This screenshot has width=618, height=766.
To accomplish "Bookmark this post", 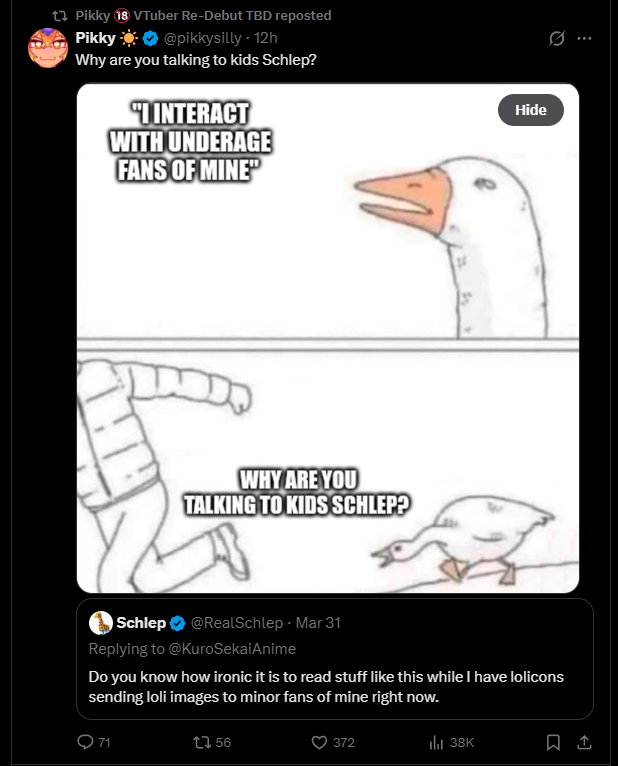I will click(553, 742).
